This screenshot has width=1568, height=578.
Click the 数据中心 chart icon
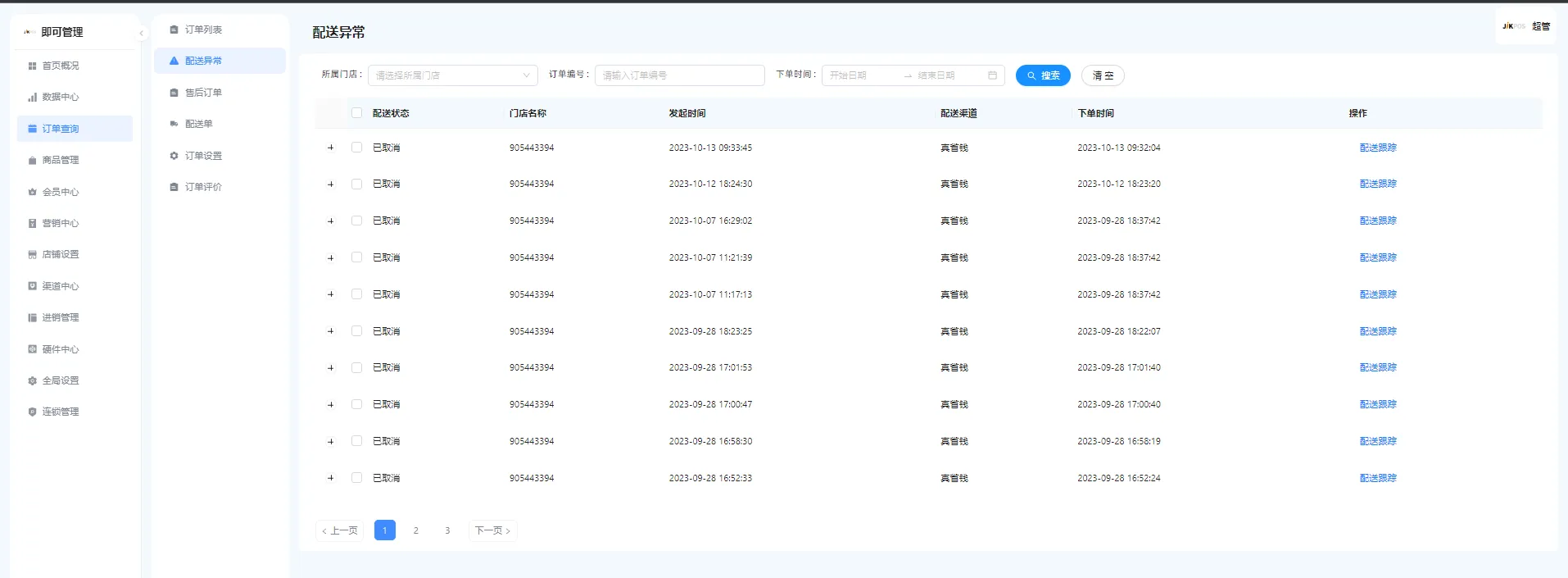click(32, 97)
